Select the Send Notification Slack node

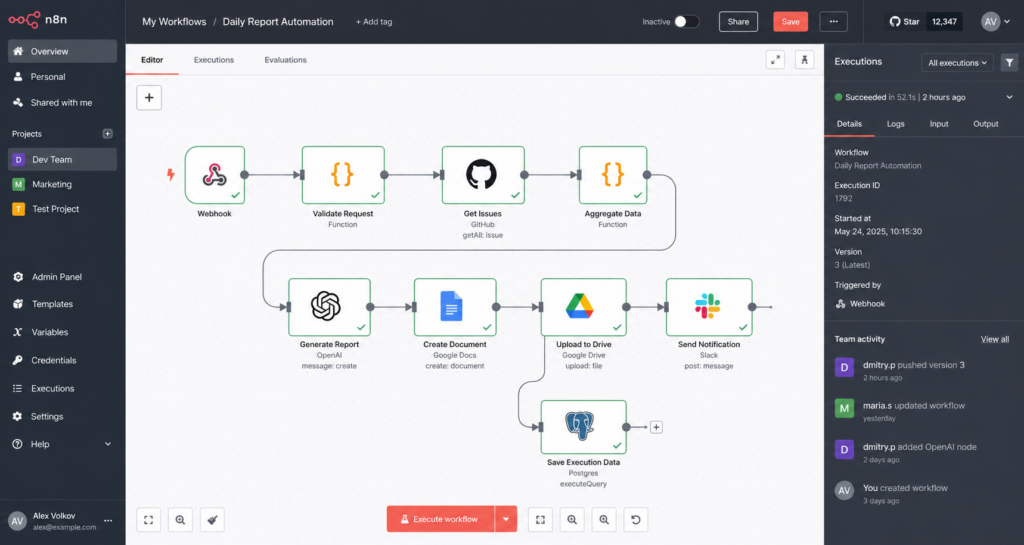(709, 307)
